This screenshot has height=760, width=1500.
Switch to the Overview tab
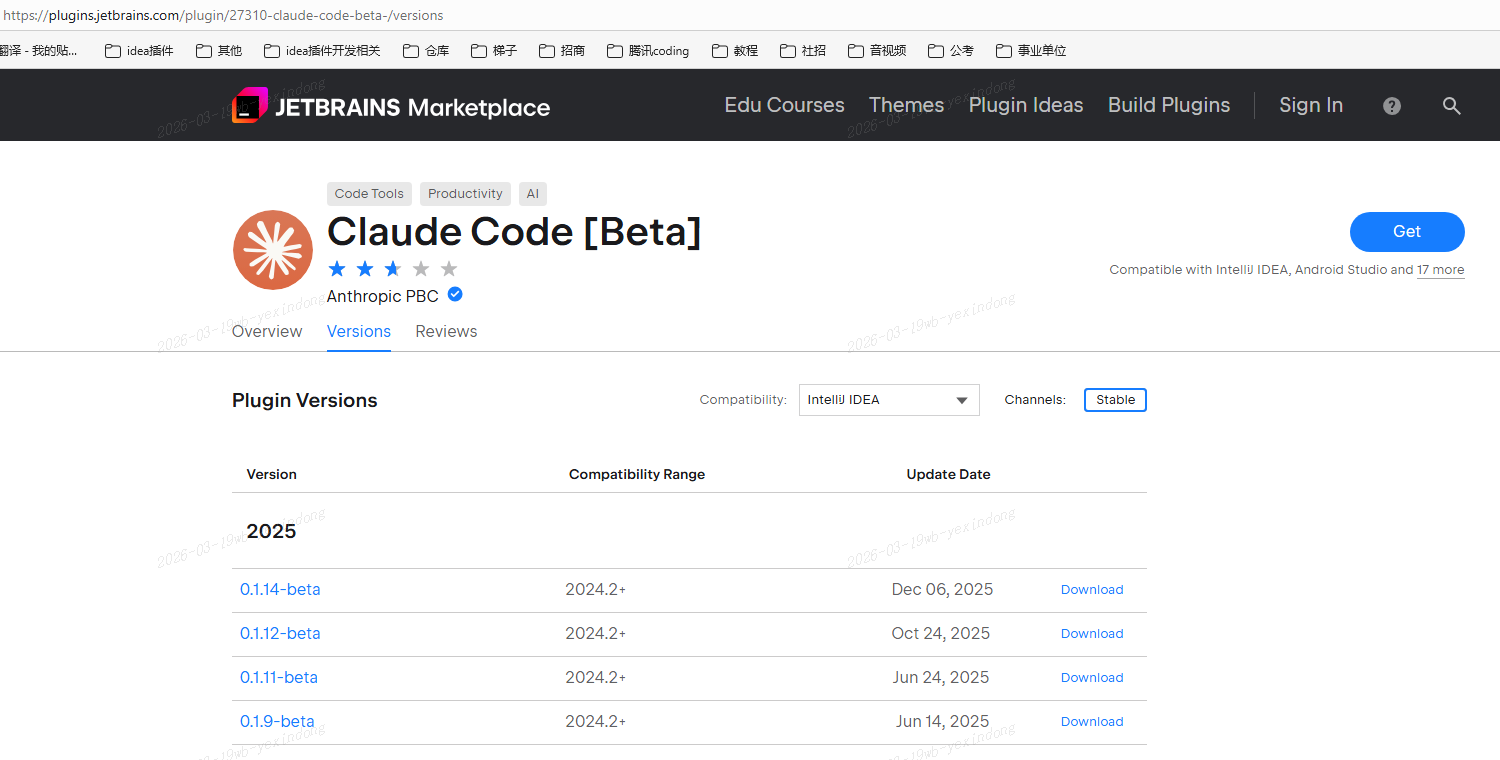[x=267, y=331]
